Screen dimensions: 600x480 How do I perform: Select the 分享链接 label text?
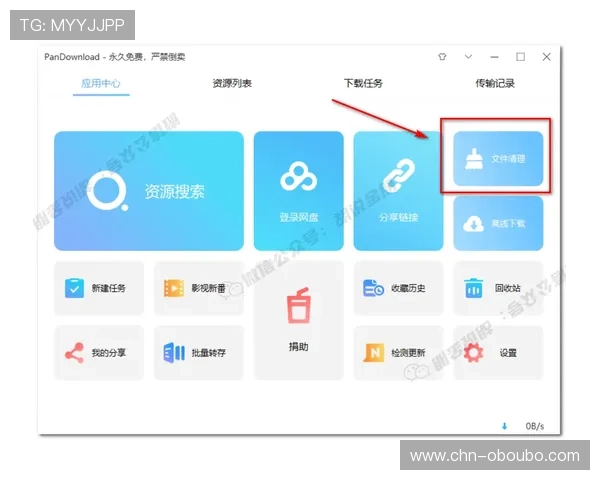click(398, 217)
